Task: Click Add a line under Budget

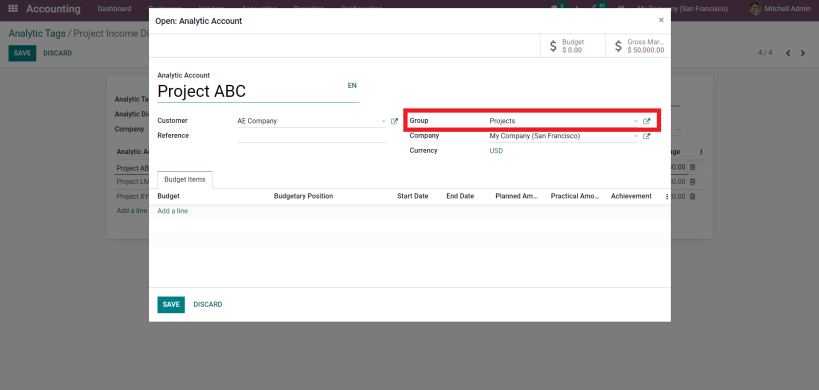Action: tap(172, 211)
